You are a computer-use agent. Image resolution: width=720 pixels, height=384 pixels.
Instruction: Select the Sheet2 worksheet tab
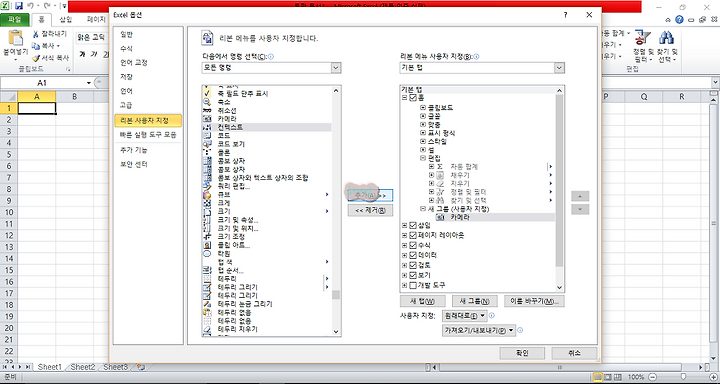[x=83, y=367]
